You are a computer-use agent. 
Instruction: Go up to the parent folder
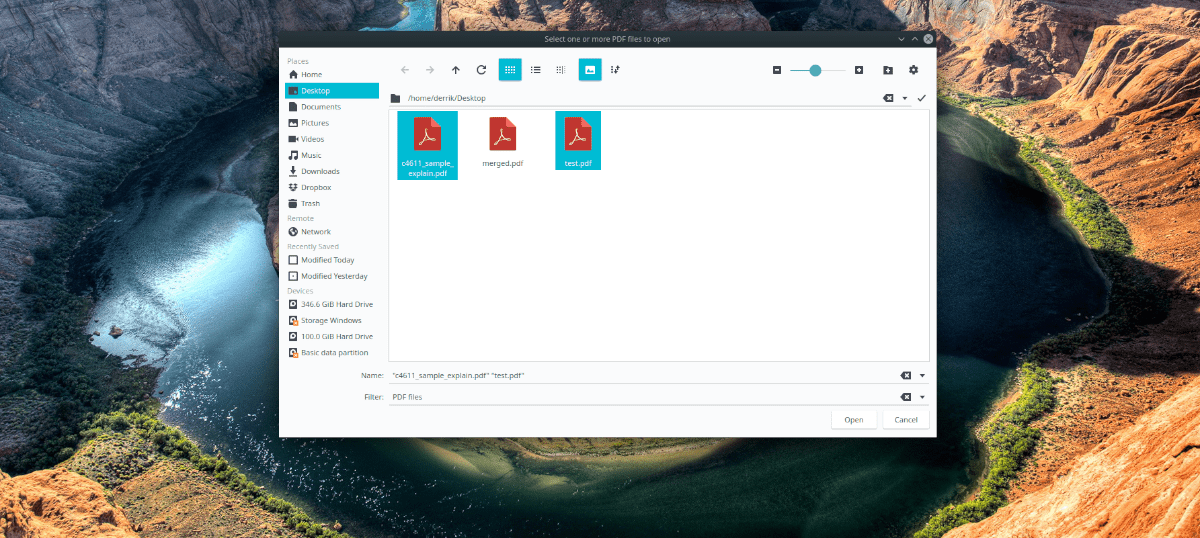pos(456,70)
